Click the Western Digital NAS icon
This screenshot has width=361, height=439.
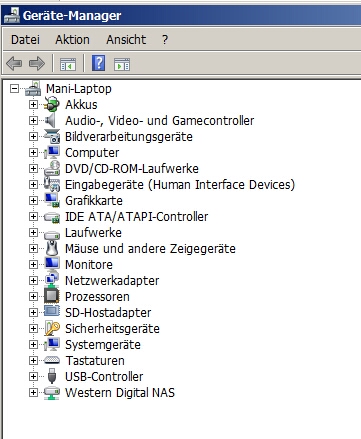coord(52,393)
